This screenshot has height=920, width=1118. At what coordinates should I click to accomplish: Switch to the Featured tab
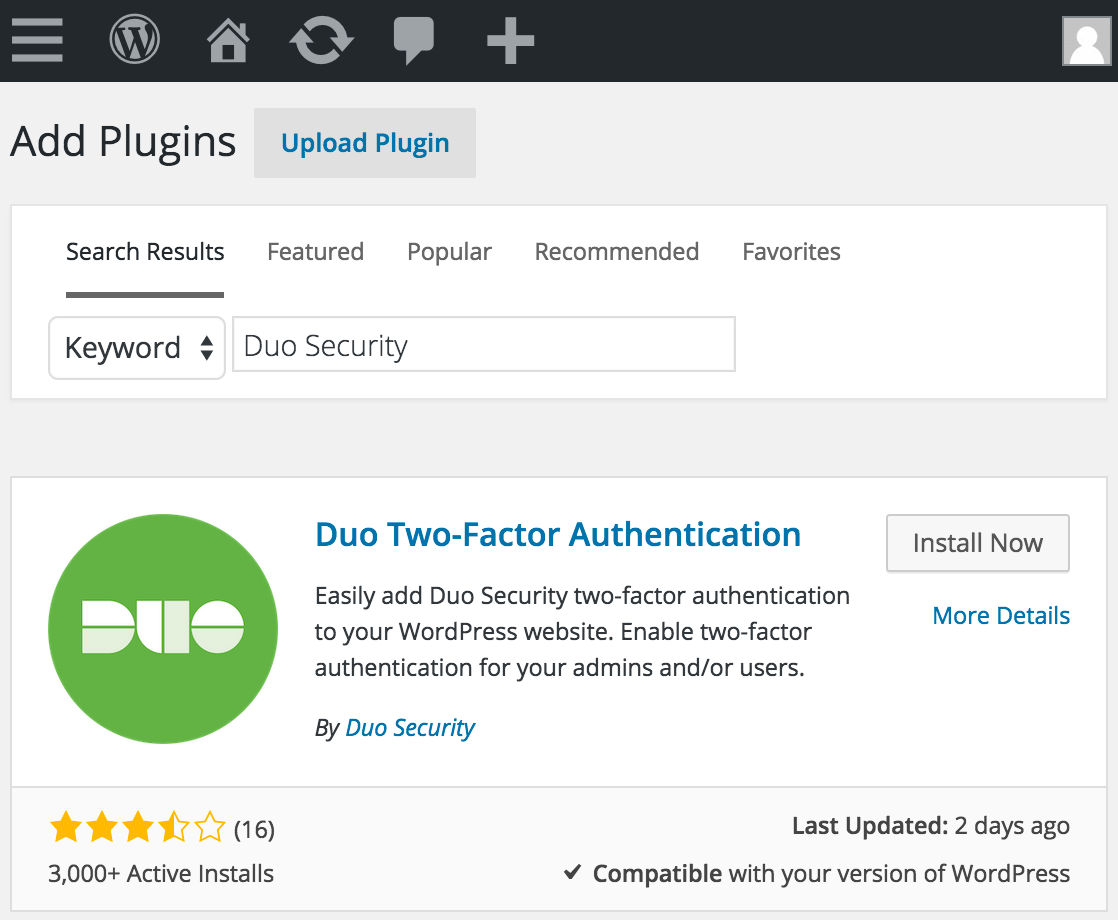point(315,252)
